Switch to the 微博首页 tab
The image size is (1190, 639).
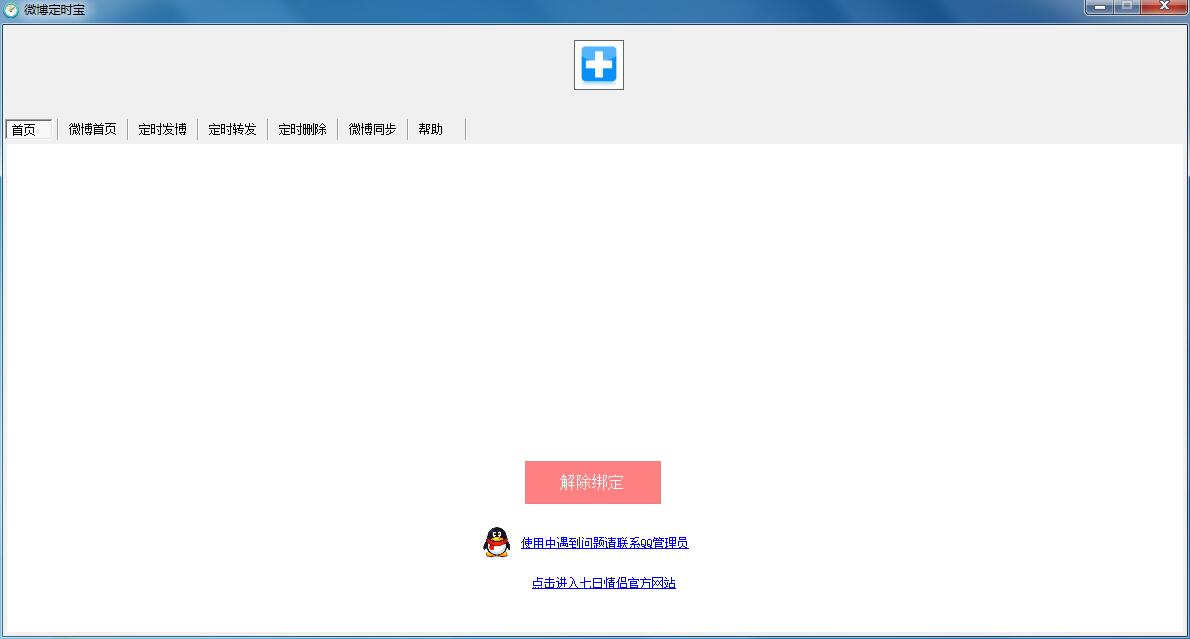click(x=93, y=128)
